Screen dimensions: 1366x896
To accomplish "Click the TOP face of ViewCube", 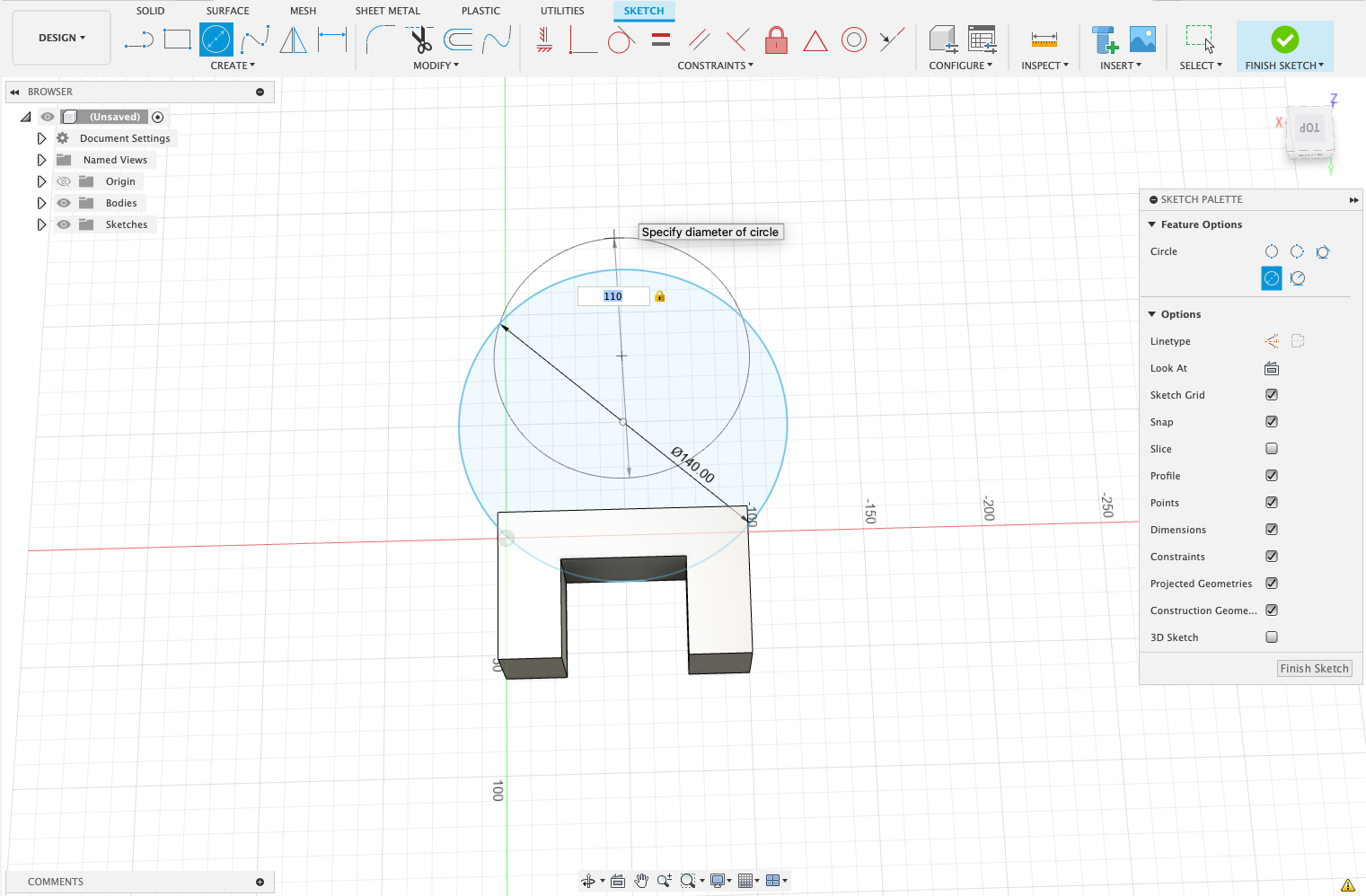I will [1309, 128].
